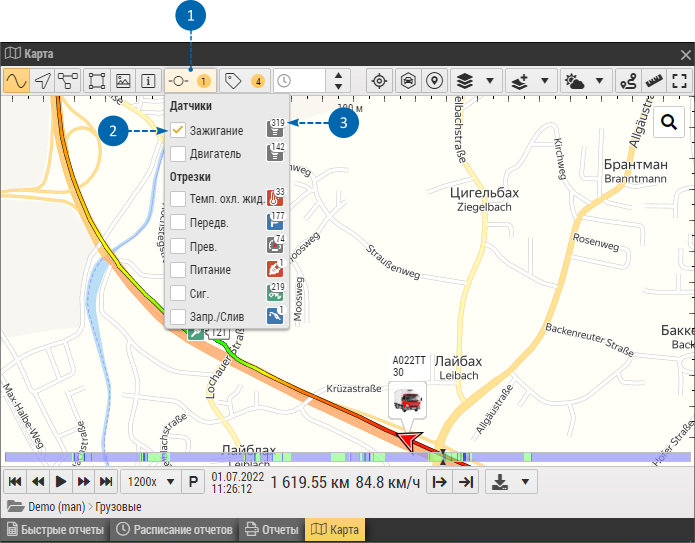Screen dimensions: 695x543
Task: Click the weather overlay icon
Action: (x=574, y=81)
